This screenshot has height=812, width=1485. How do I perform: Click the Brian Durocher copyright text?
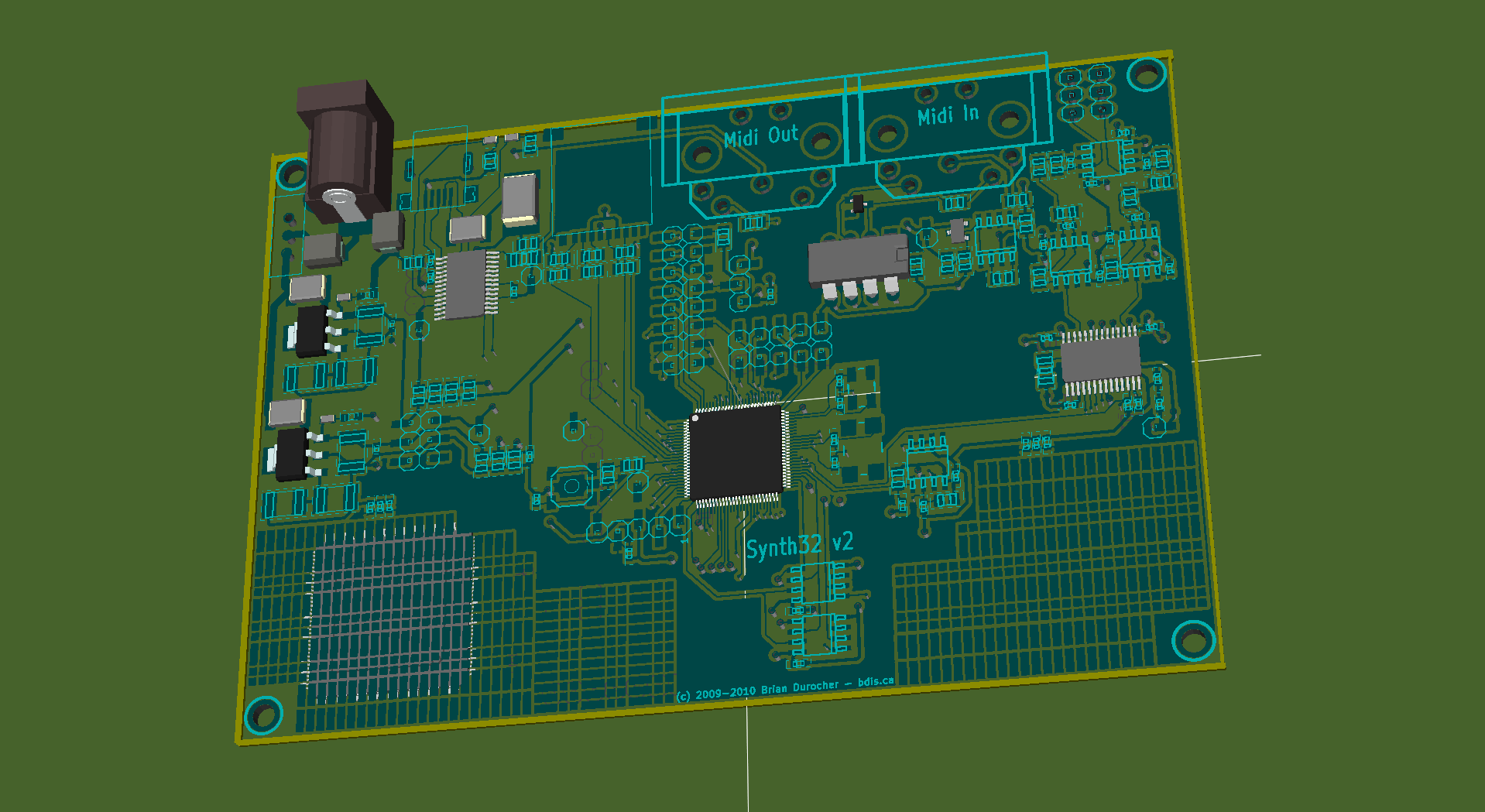[784, 688]
